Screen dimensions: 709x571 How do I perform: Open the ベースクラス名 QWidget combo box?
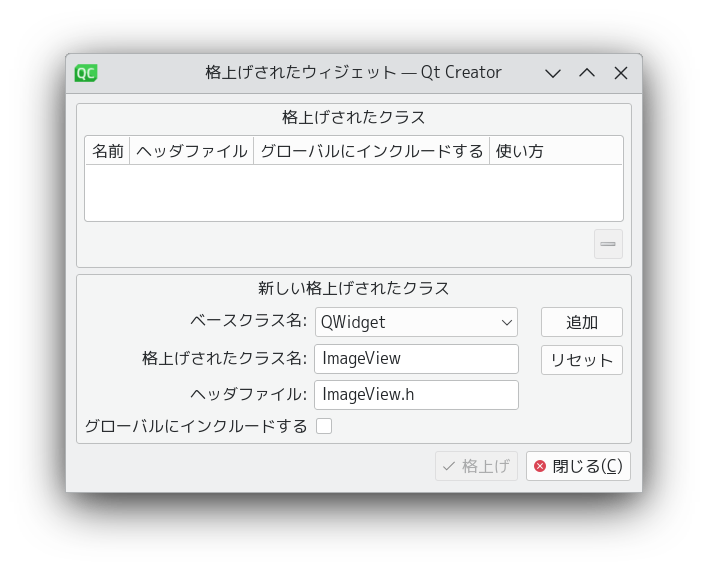[416, 322]
